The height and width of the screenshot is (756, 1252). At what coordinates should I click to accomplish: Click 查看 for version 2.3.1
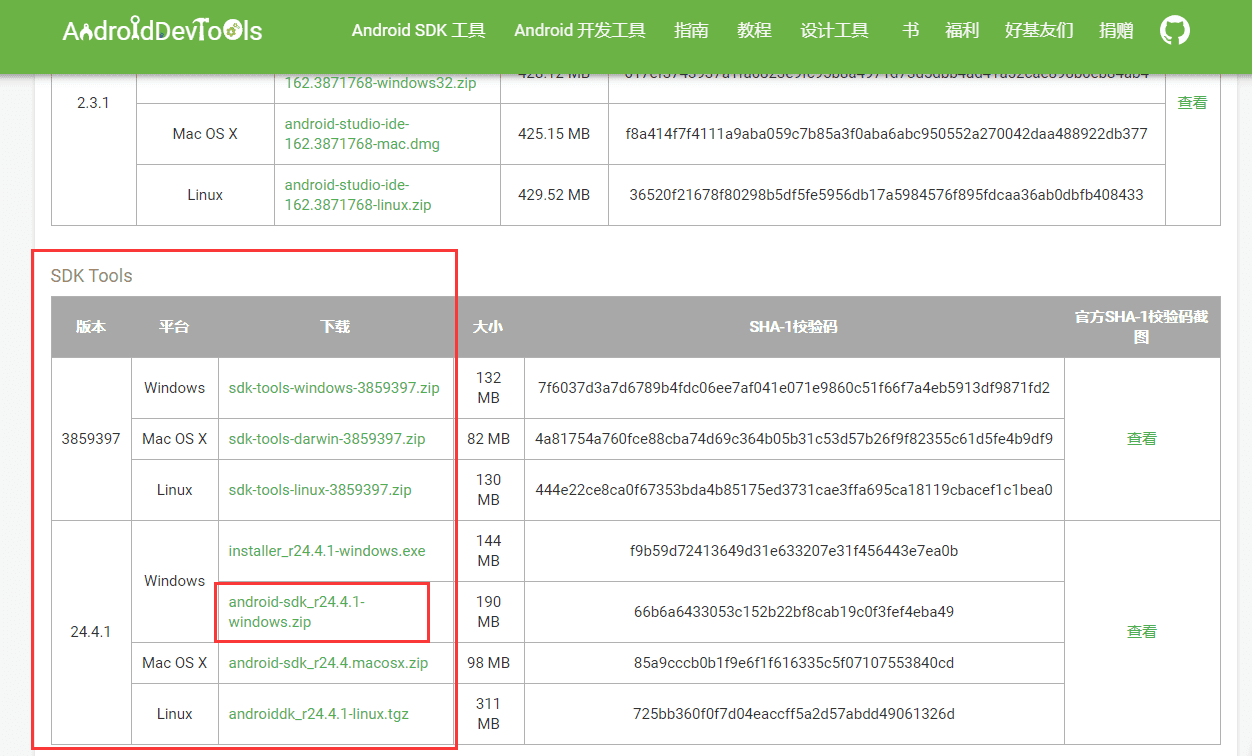(x=1192, y=102)
